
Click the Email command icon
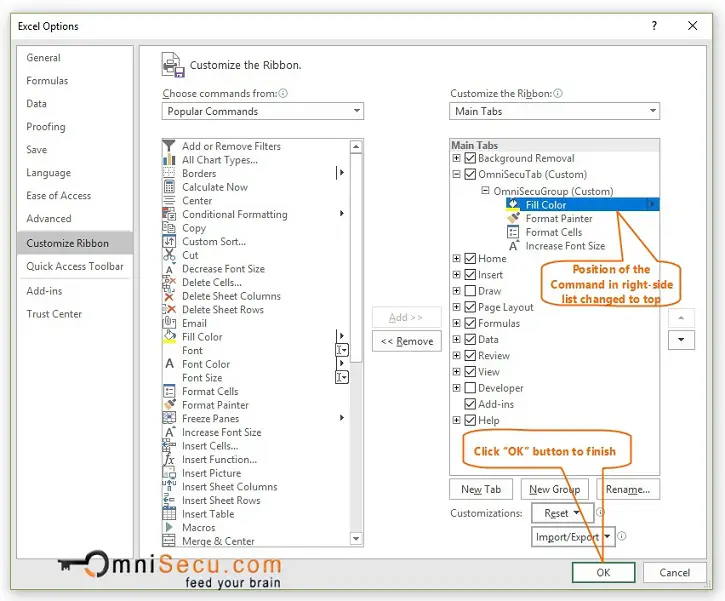pyautogui.click(x=169, y=323)
